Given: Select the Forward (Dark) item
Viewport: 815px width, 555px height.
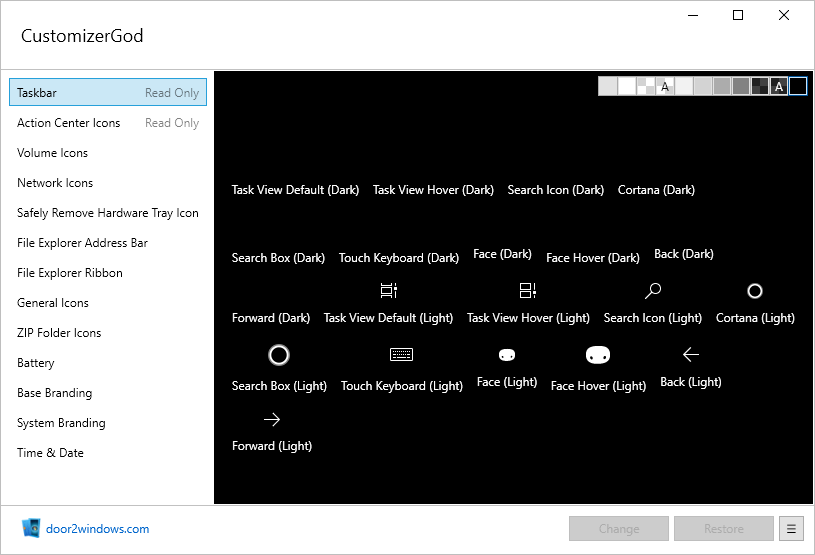Looking at the screenshot, I should click(271, 318).
